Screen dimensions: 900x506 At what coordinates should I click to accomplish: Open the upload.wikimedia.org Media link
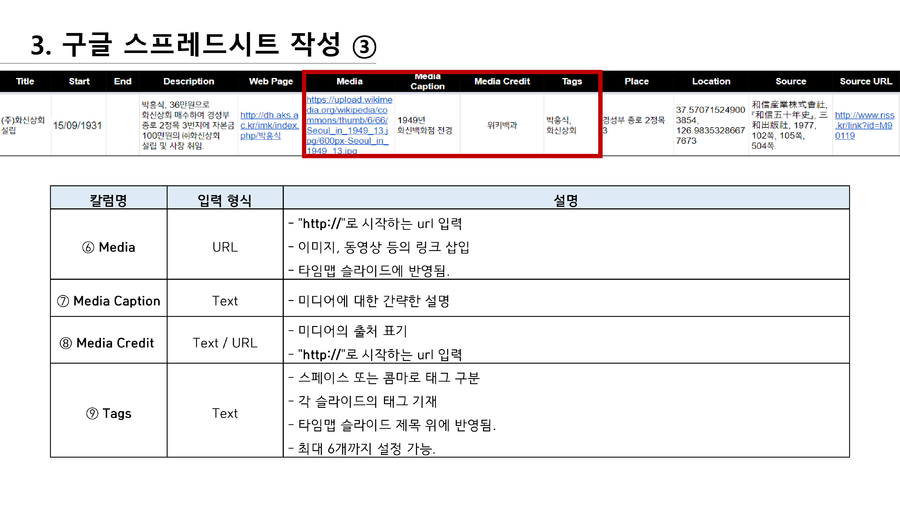click(349, 125)
